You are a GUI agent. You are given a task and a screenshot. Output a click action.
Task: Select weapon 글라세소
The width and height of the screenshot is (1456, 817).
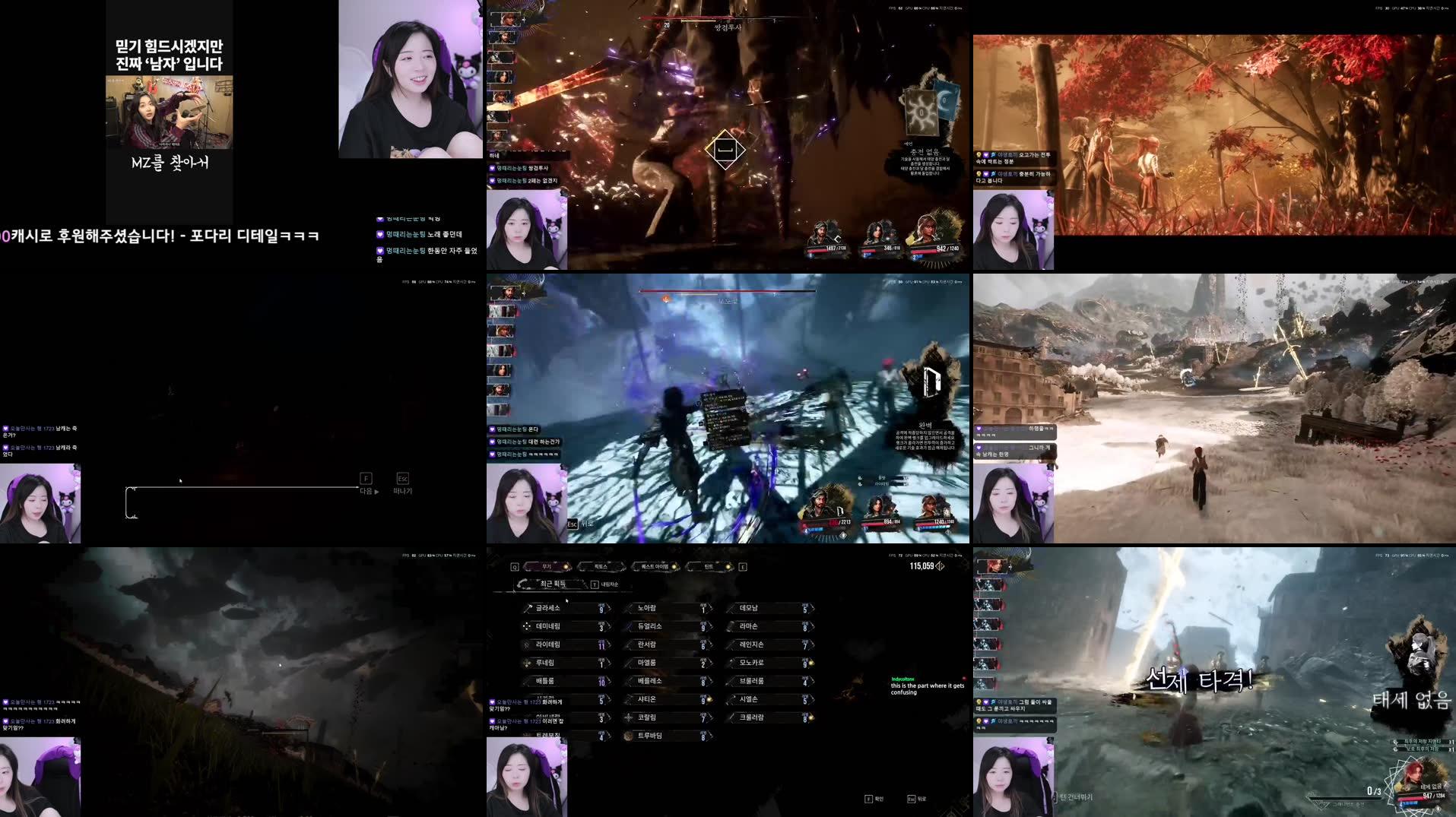[566, 608]
